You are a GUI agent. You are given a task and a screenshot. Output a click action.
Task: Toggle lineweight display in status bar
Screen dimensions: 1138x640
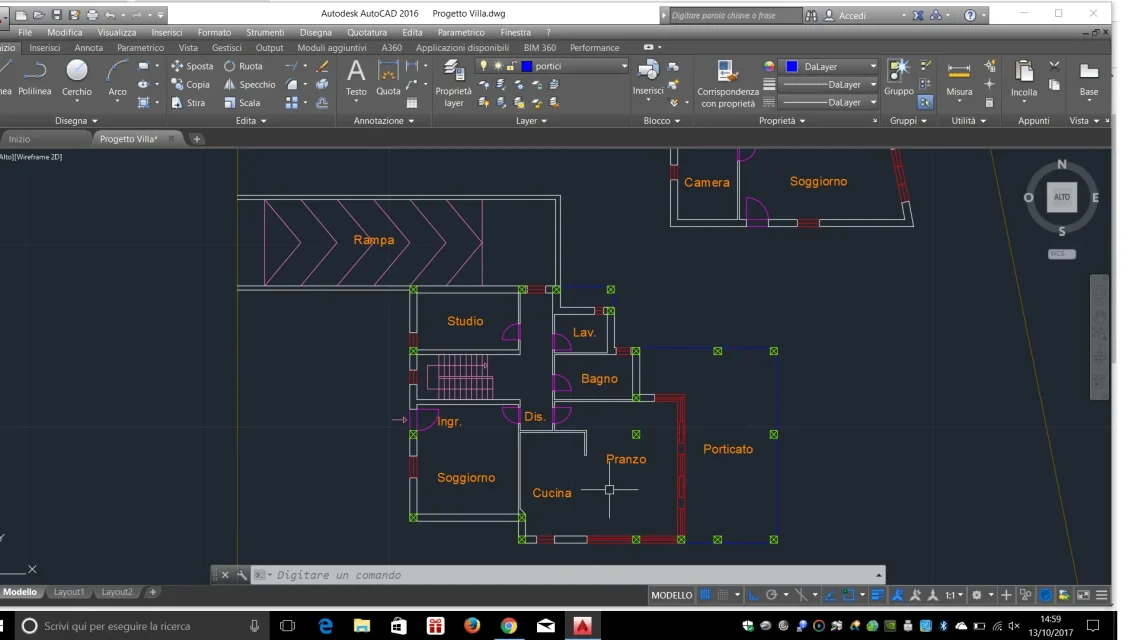[877, 595]
